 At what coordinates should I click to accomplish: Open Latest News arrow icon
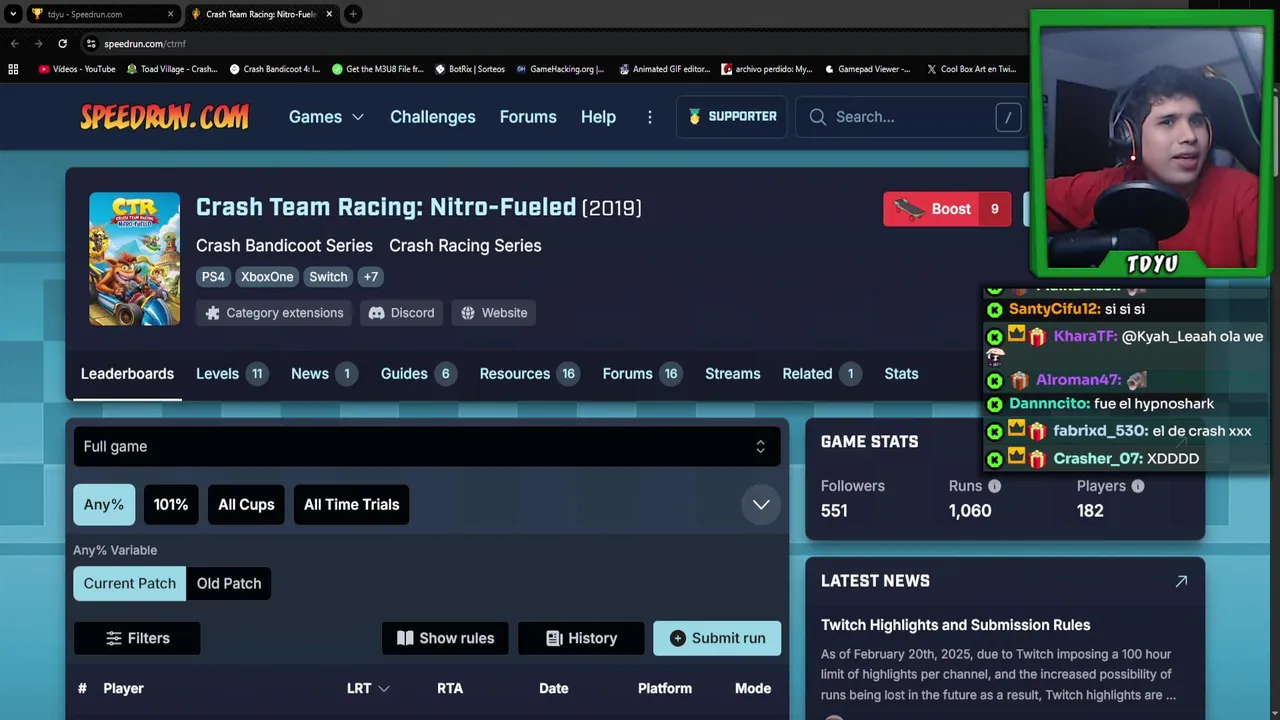(1181, 581)
